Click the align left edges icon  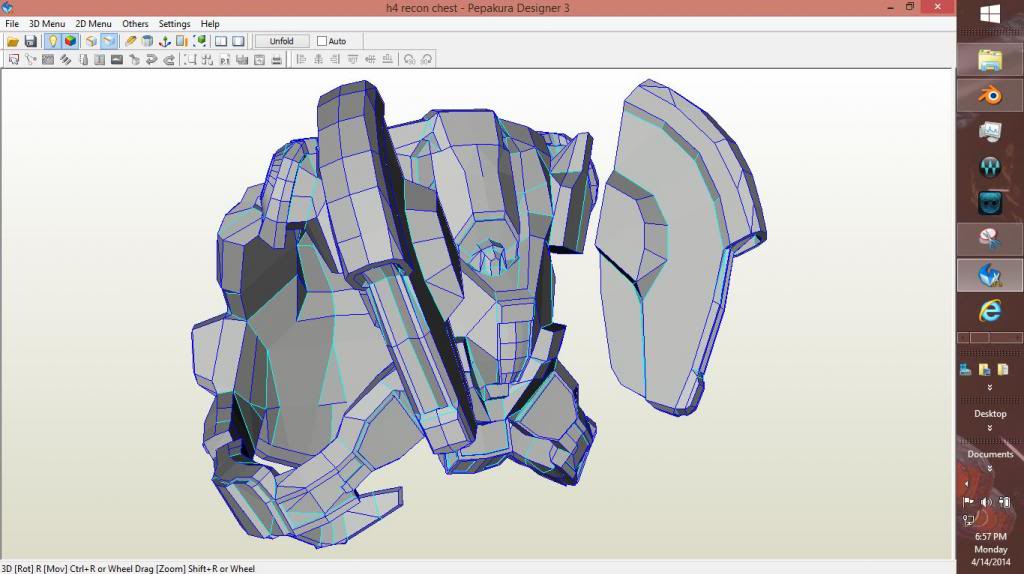301,59
